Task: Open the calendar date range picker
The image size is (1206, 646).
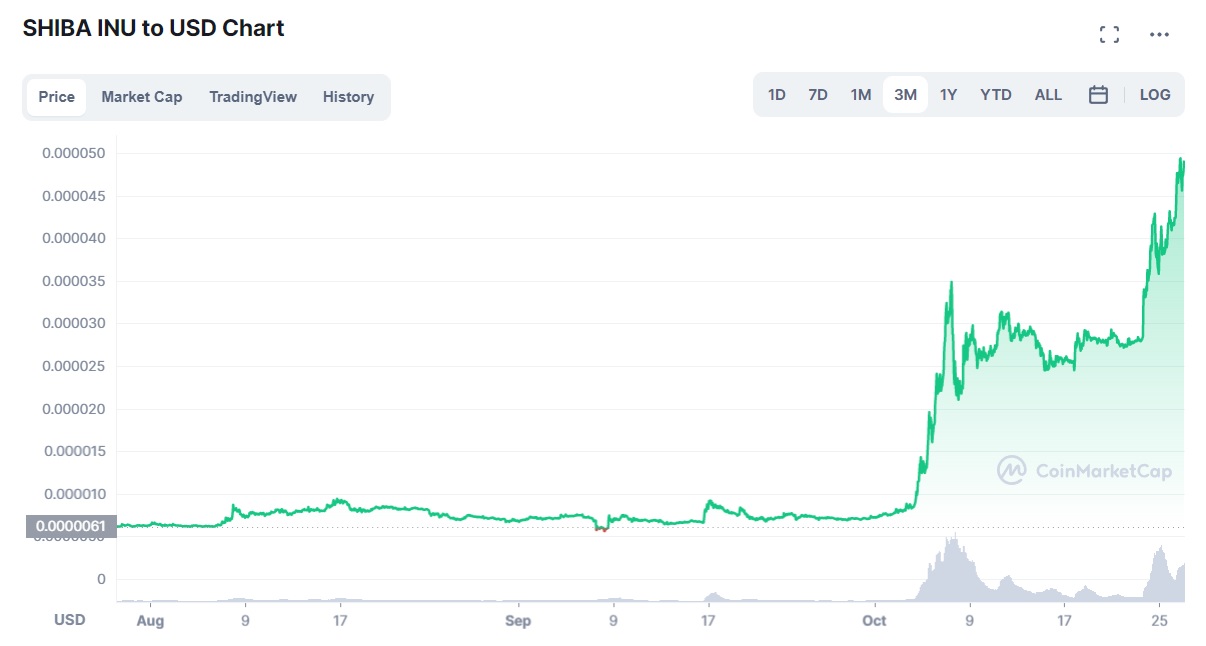Action: coord(1098,95)
